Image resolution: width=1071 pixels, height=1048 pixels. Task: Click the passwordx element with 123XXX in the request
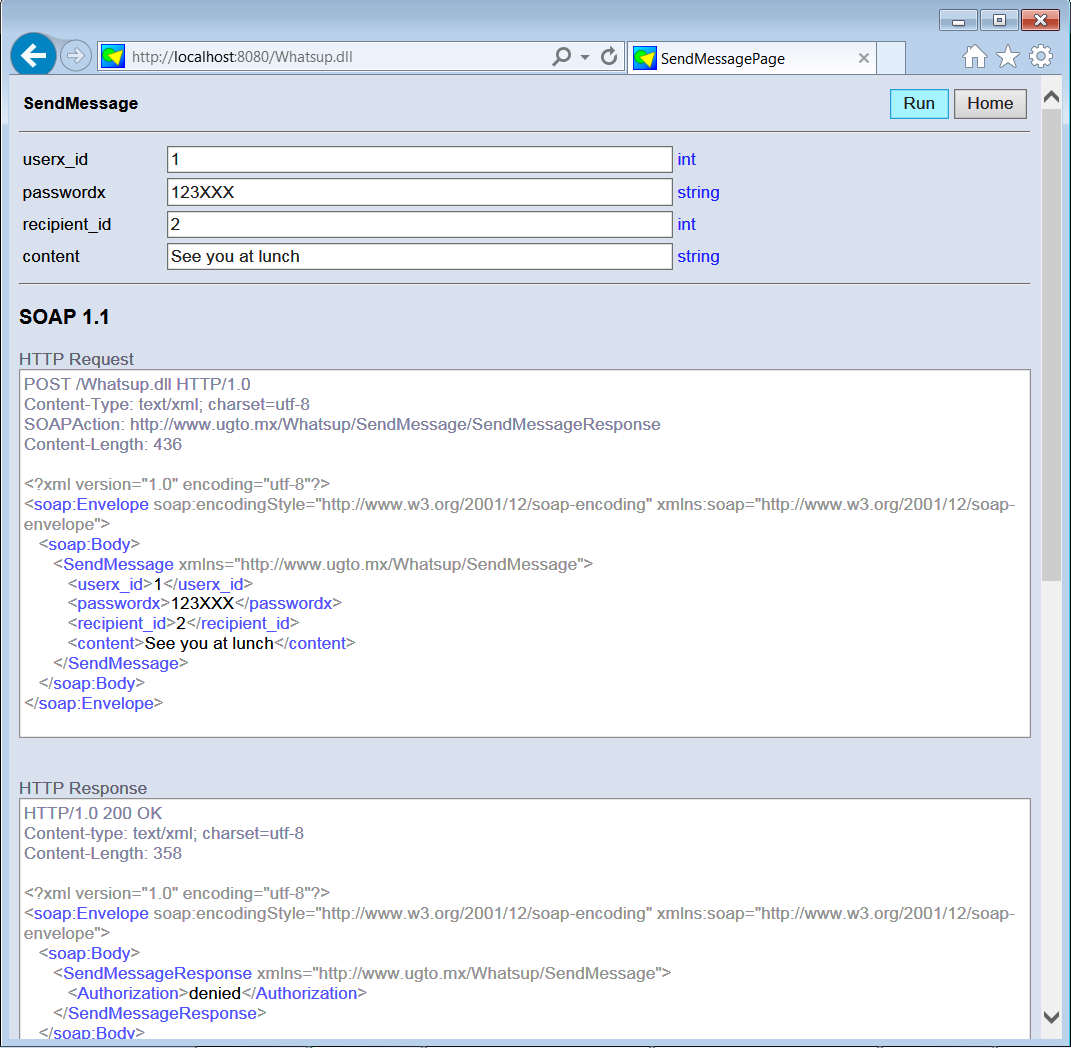click(x=205, y=604)
